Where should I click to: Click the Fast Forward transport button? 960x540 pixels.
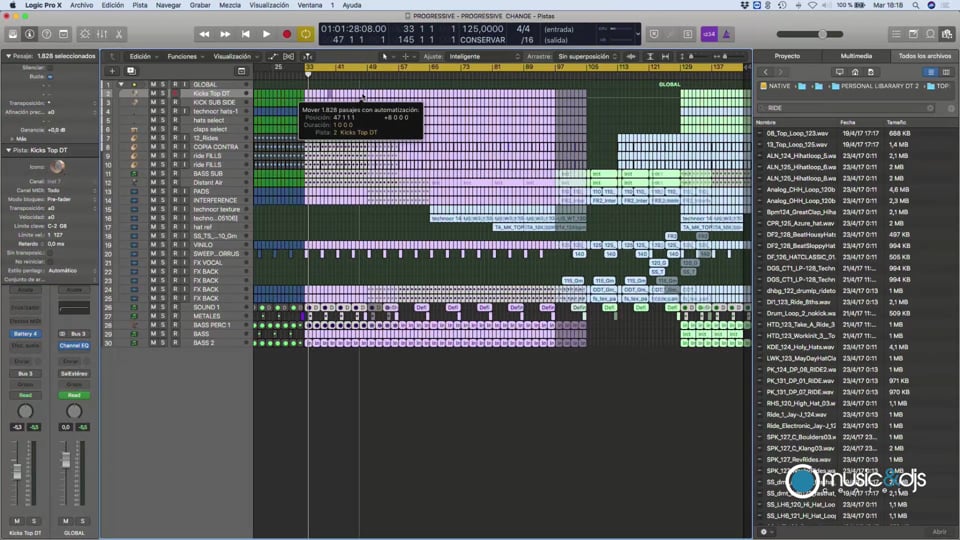click(225, 34)
